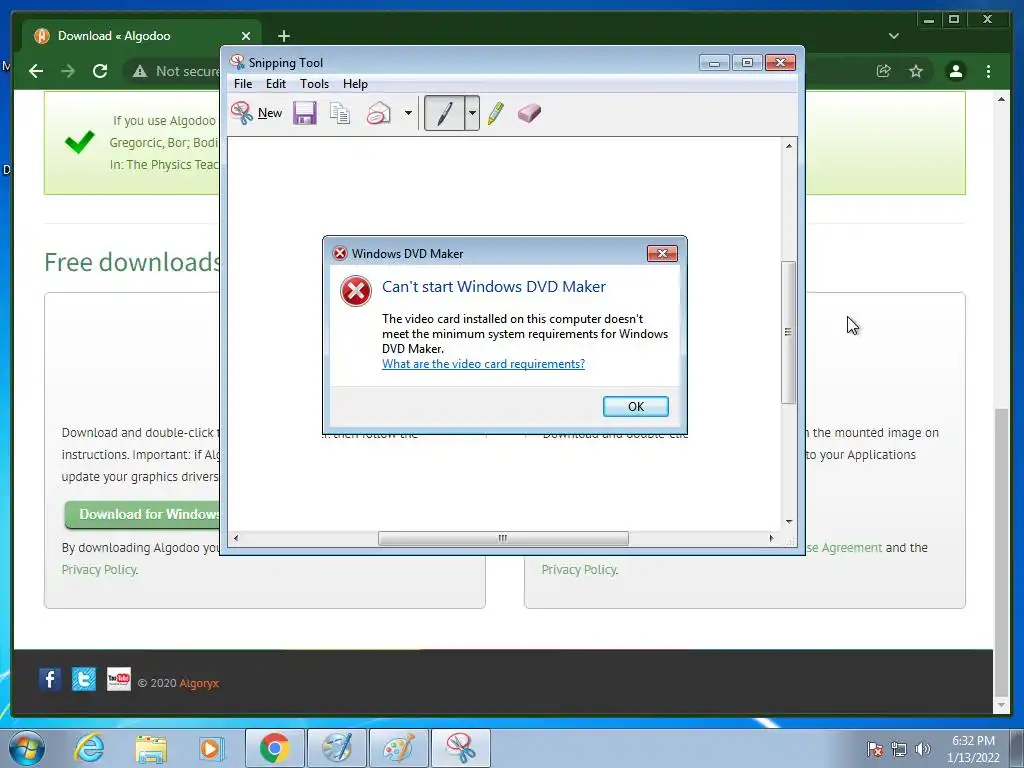
Task: Open the left Privacy Policy link
Action: [99, 569]
